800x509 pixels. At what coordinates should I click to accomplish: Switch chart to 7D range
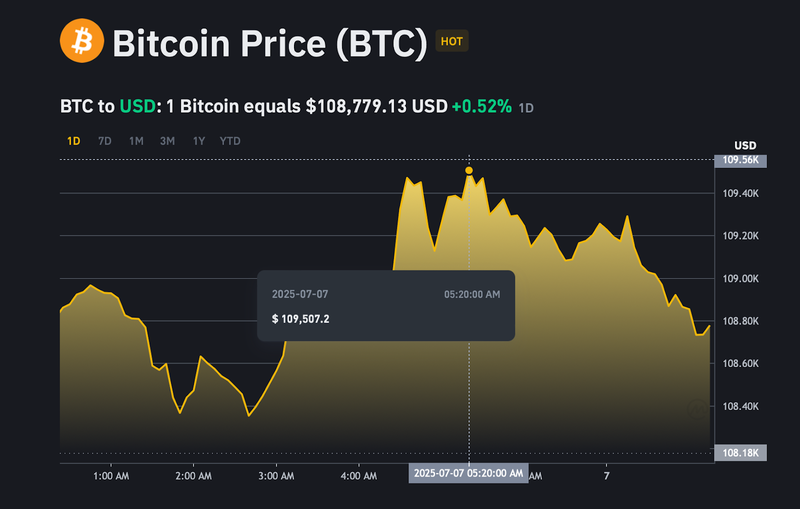pos(104,141)
